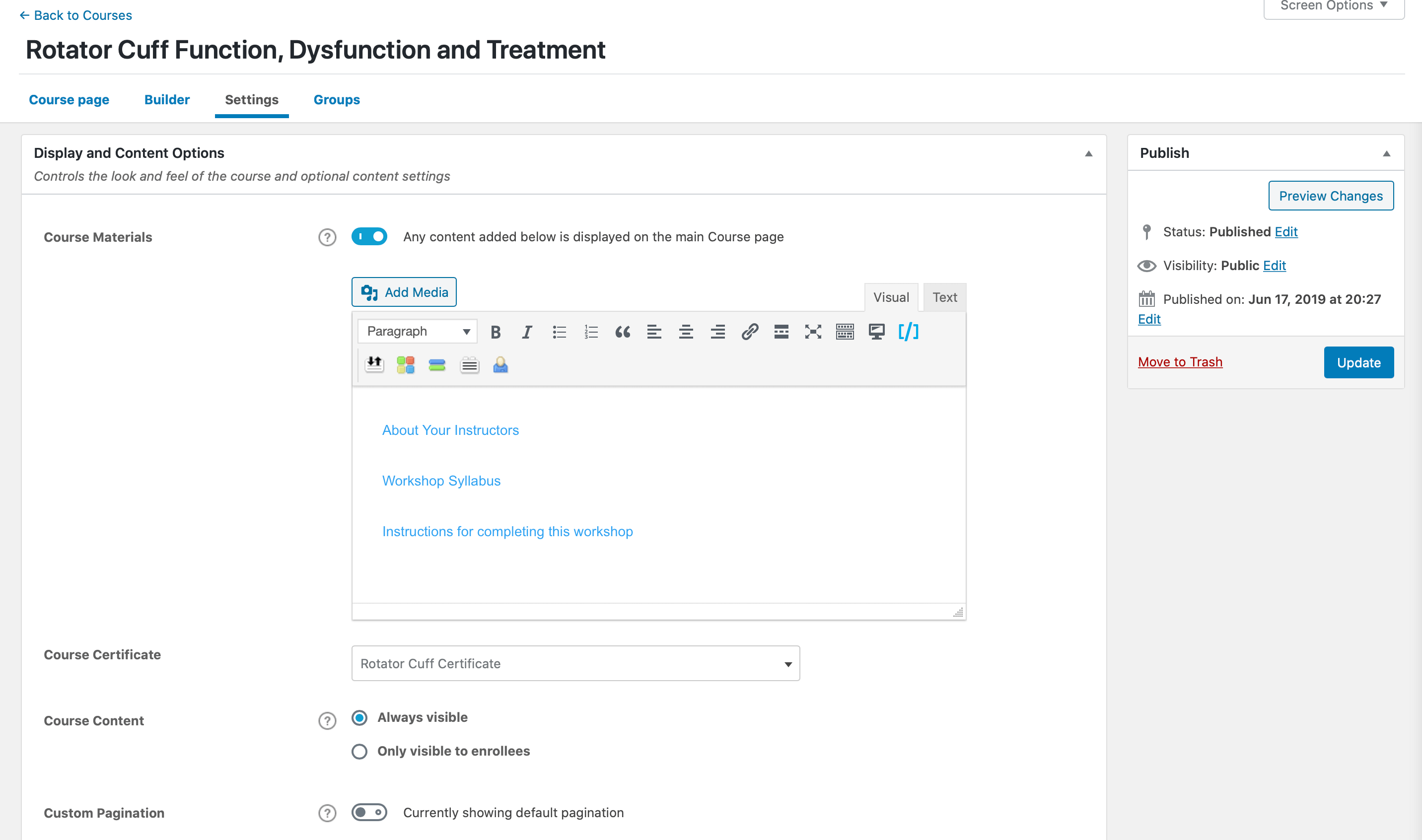The width and height of the screenshot is (1422, 840).
Task: Click the Course Materials label
Action: (98, 237)
